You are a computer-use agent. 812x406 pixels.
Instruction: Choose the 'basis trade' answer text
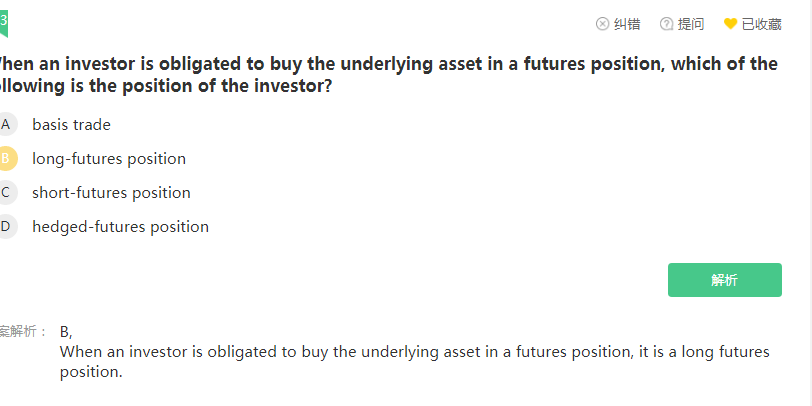[71, 125]
